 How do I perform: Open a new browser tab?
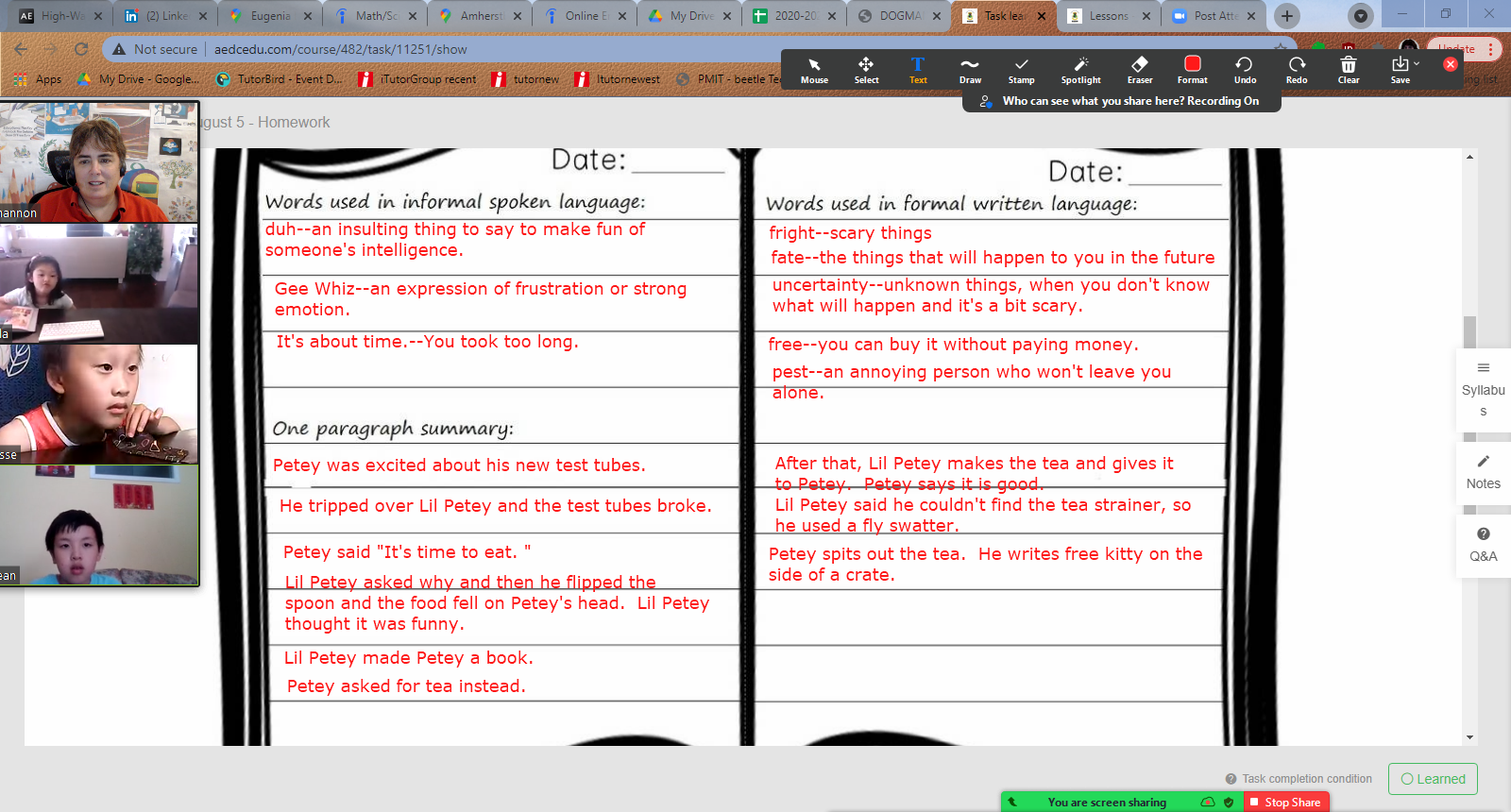click(x=1286, y=16)
